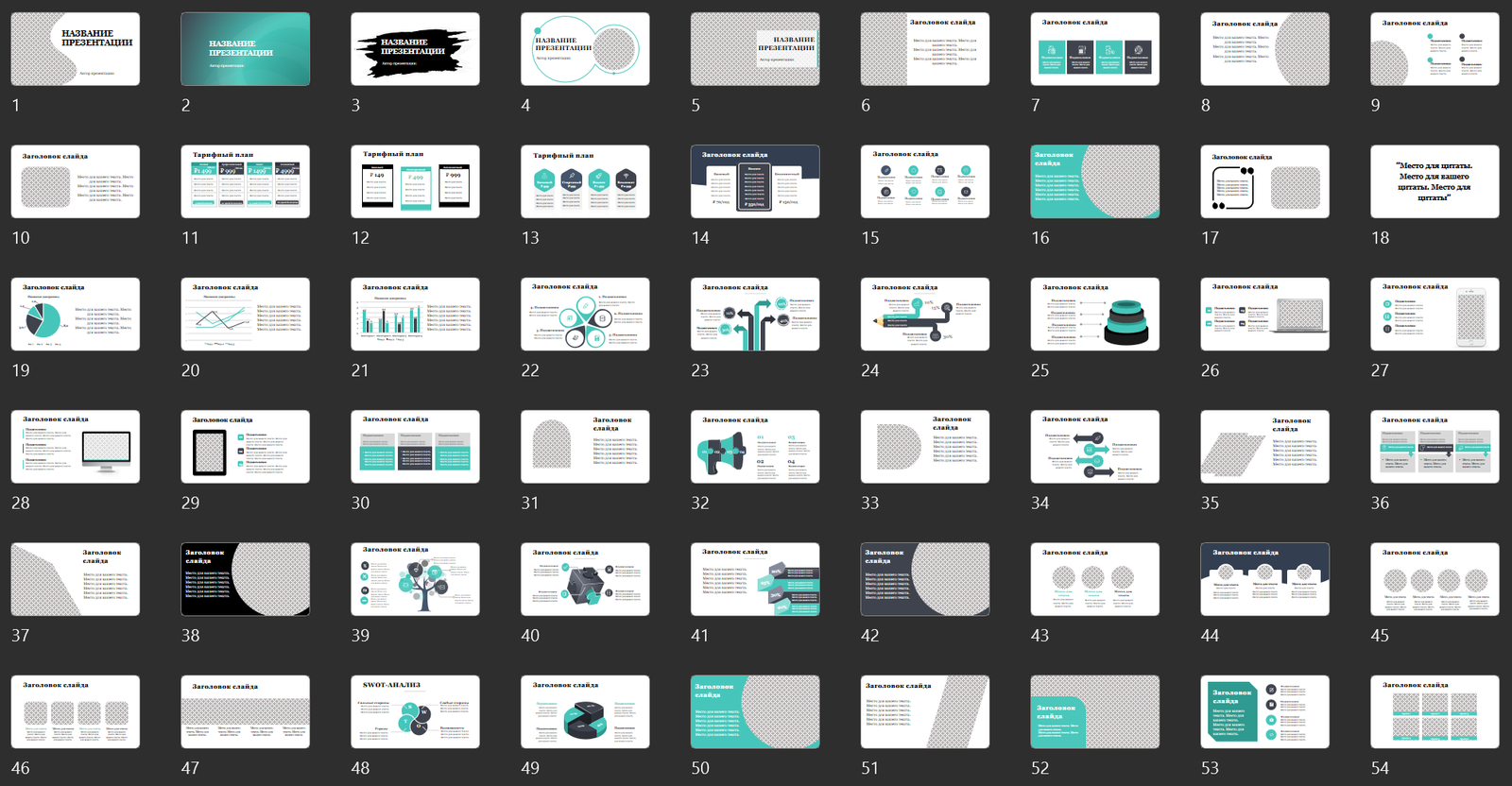
Task: Select the tablet mockup slide 29
Action: [x=245, y=447]
